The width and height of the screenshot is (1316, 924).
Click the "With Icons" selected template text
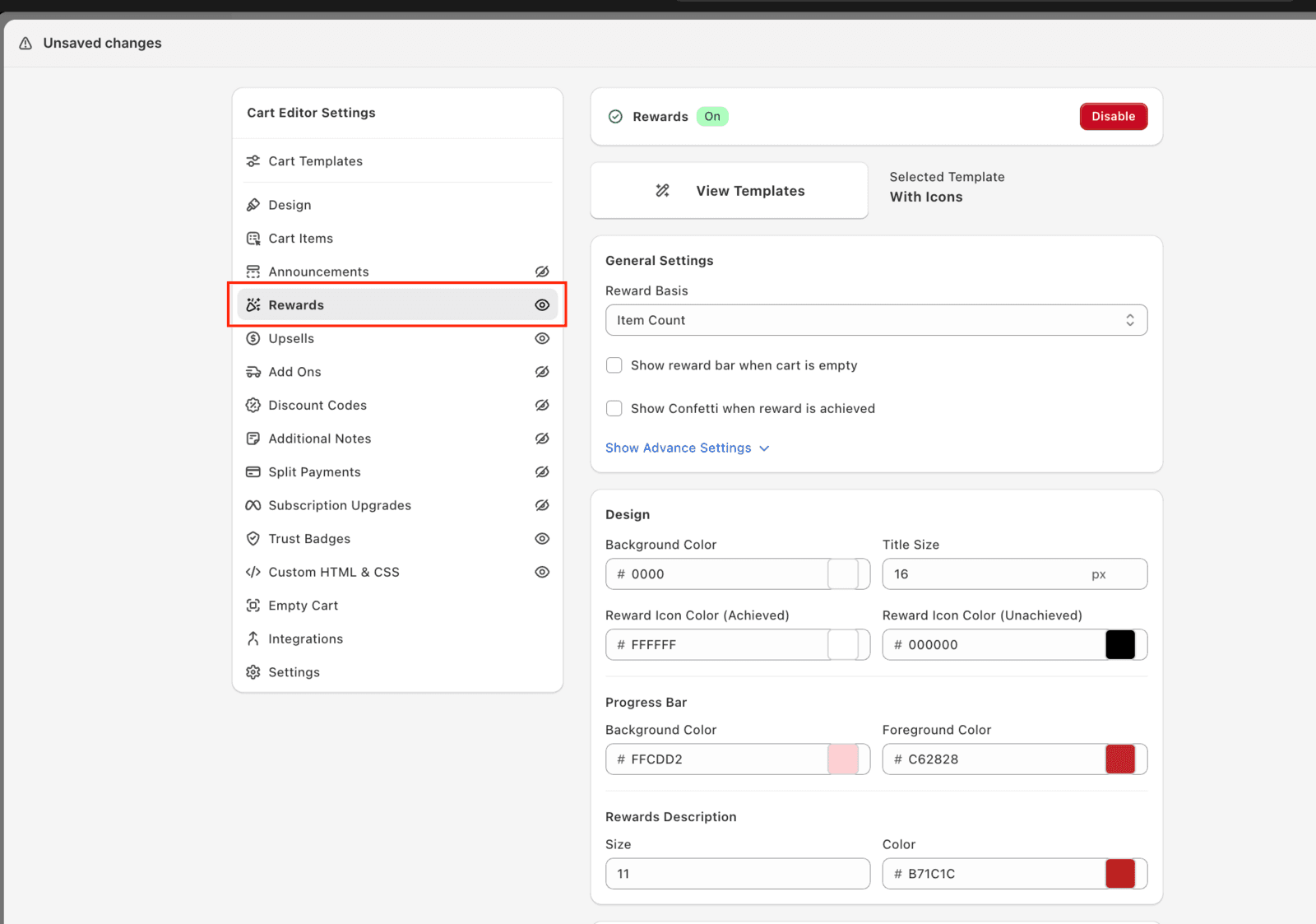pos(926,197)
